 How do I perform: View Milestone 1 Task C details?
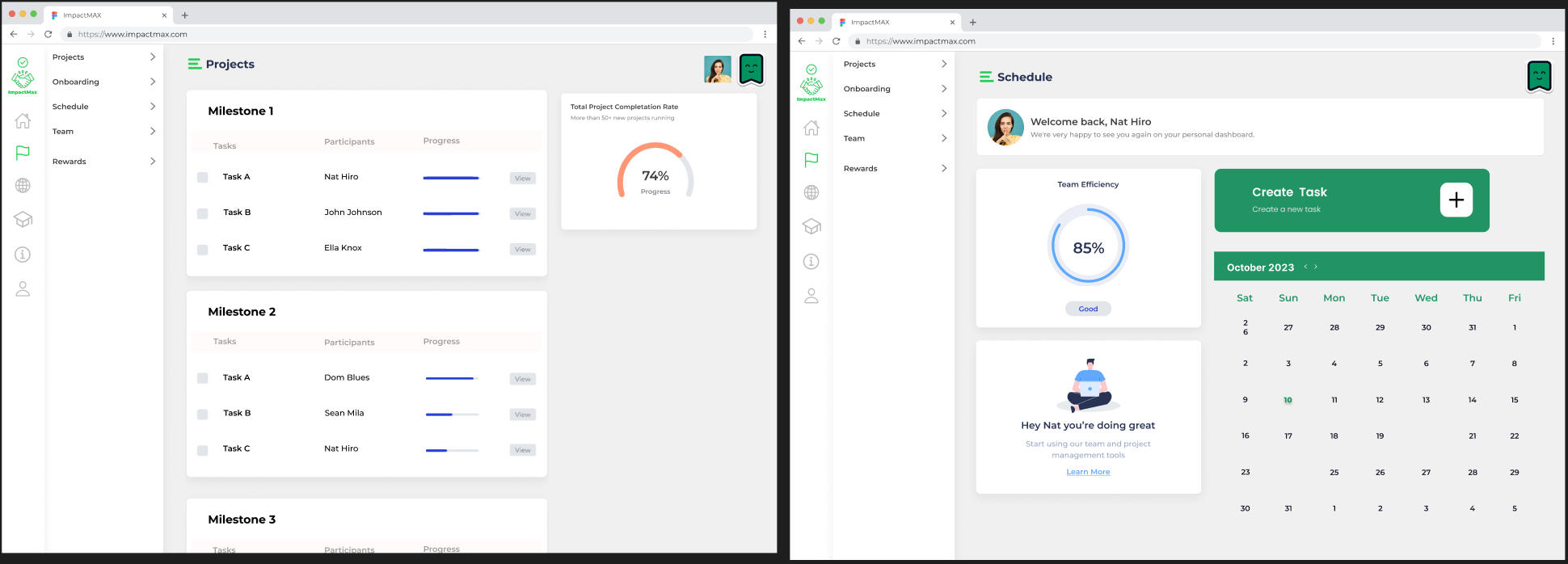click(523, 250)
